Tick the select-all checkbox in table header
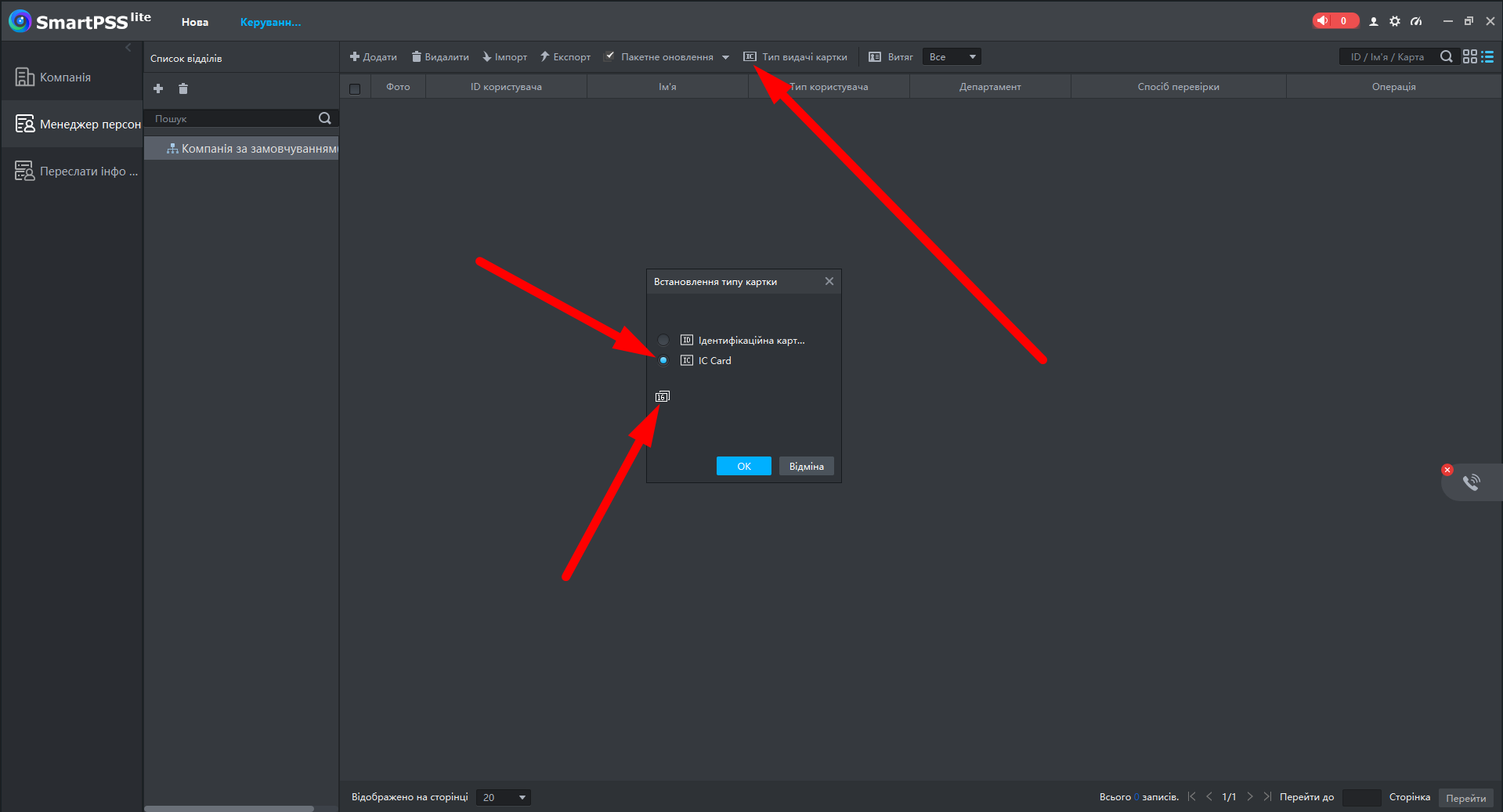The width and height of the screenshot is (1503, 812). 355,88
